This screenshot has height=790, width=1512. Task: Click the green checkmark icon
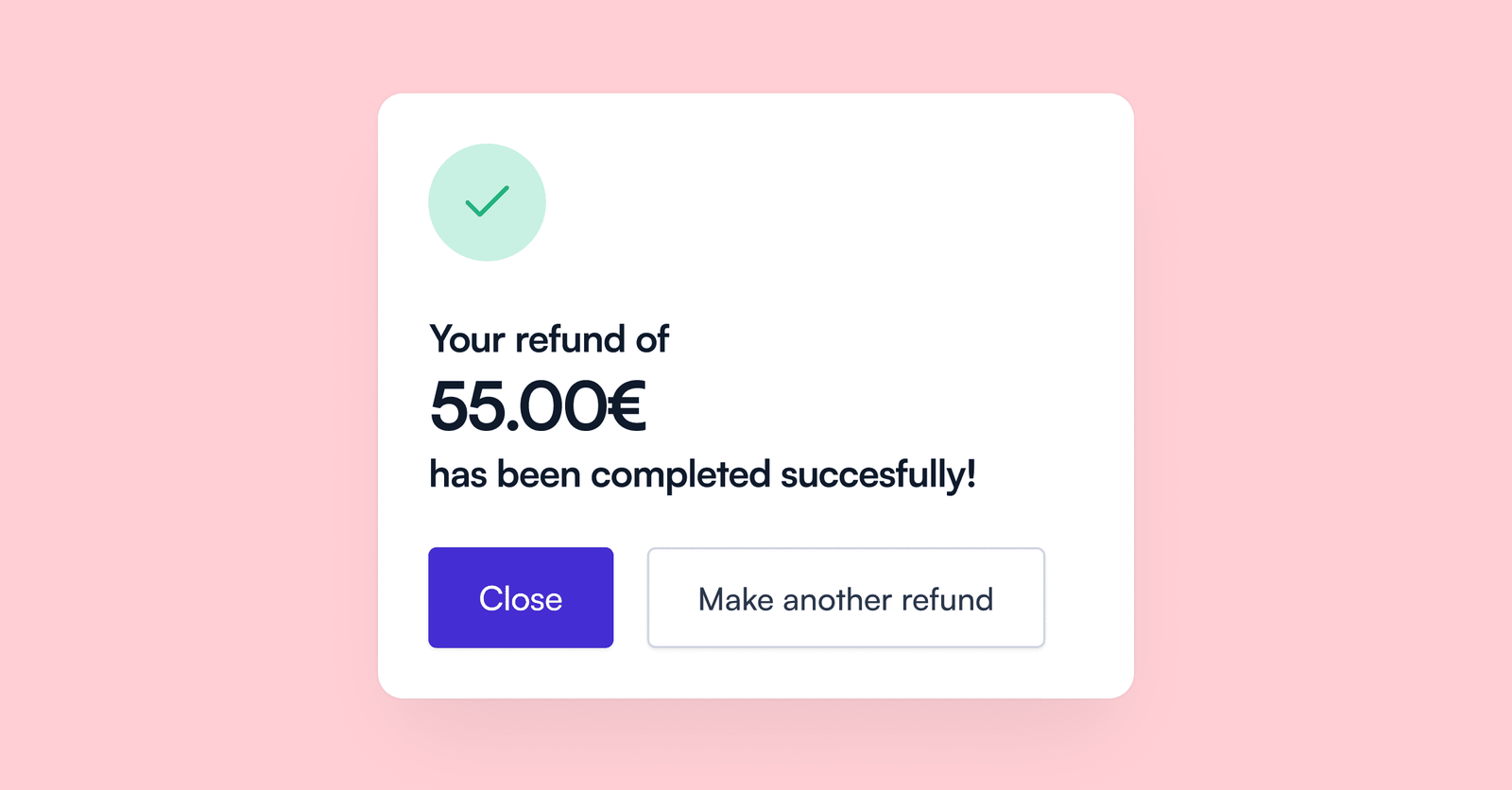487,201
